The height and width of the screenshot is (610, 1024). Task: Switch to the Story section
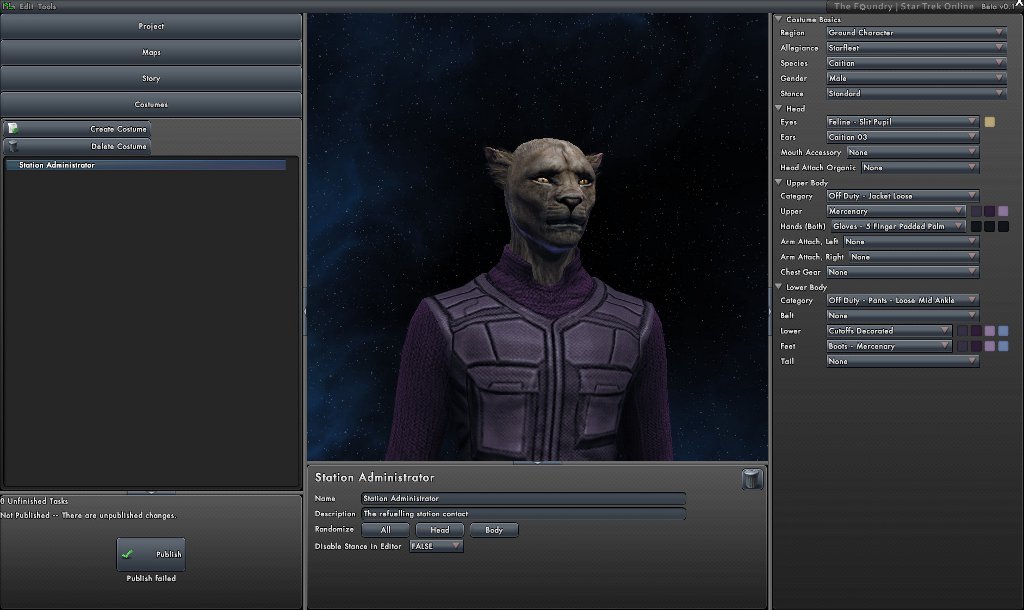coord(151,78)
